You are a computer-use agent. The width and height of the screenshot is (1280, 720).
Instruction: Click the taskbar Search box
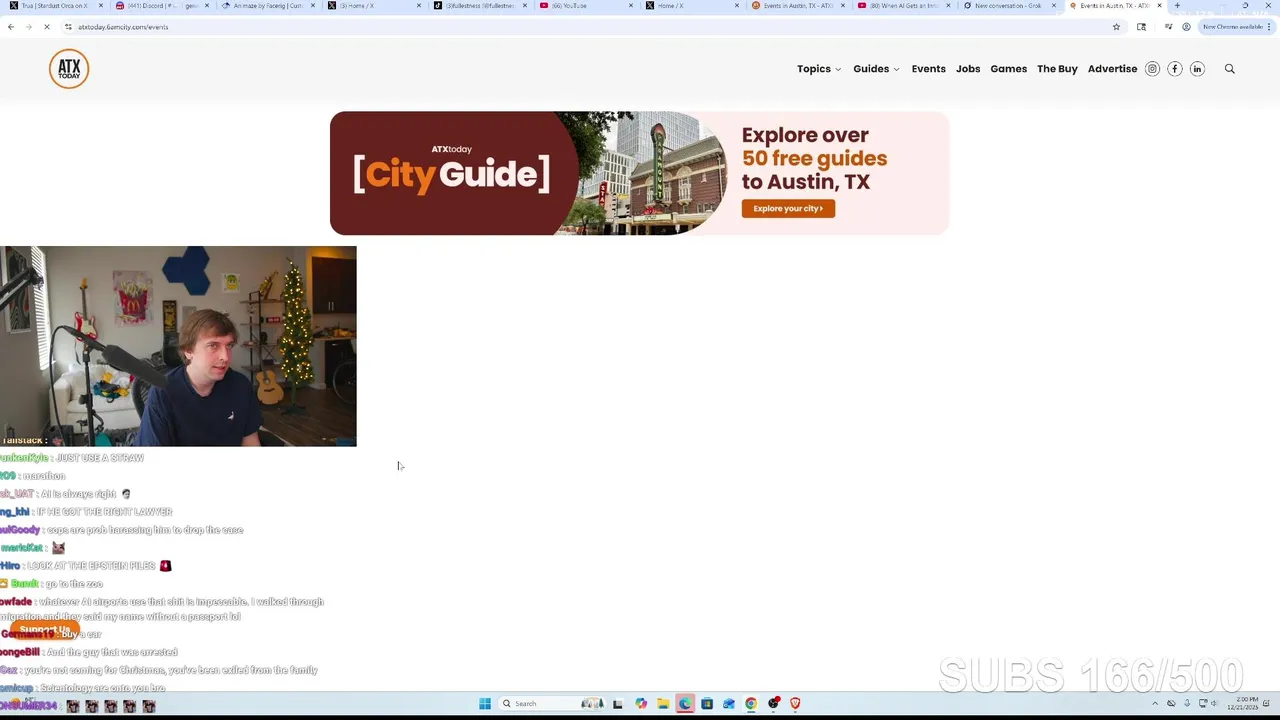pos(552,704)
